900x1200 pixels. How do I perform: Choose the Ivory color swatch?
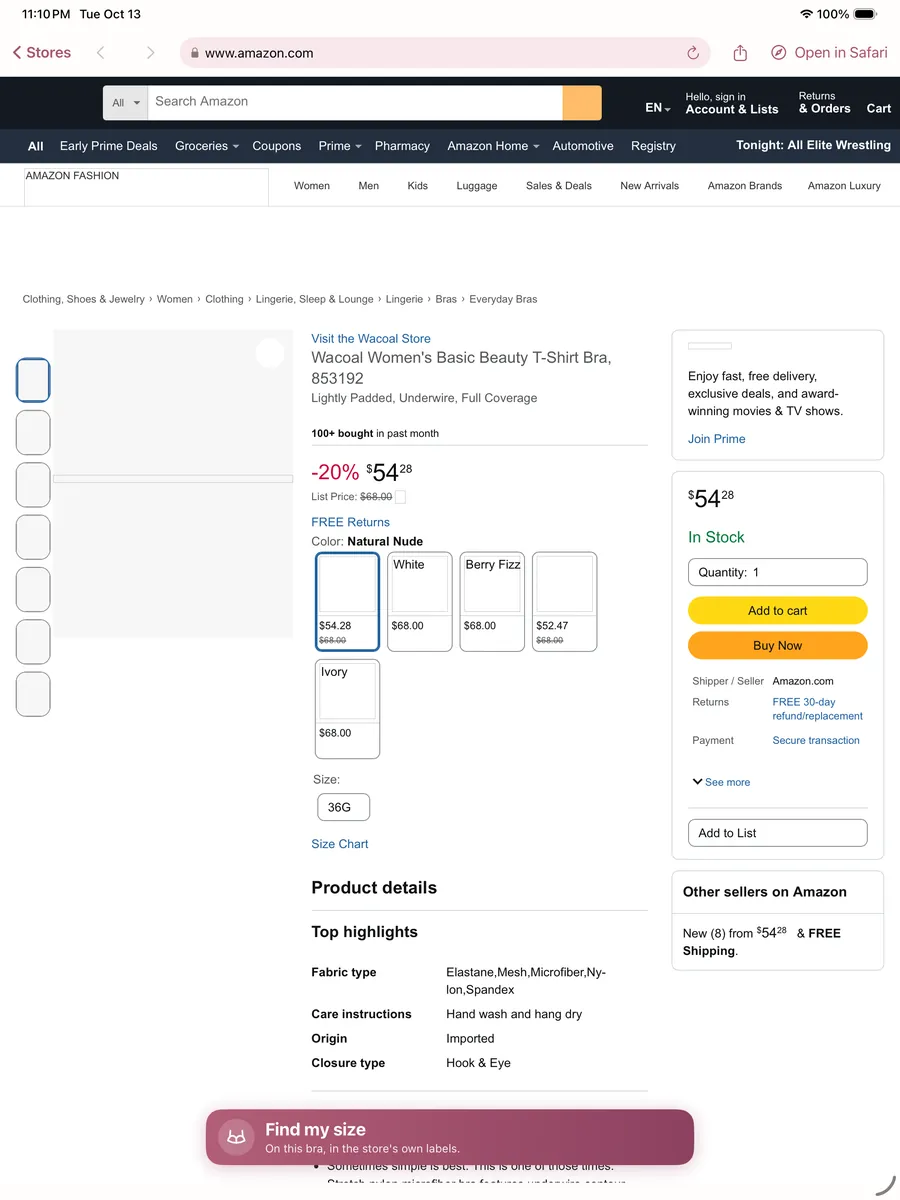pos(348,709)
